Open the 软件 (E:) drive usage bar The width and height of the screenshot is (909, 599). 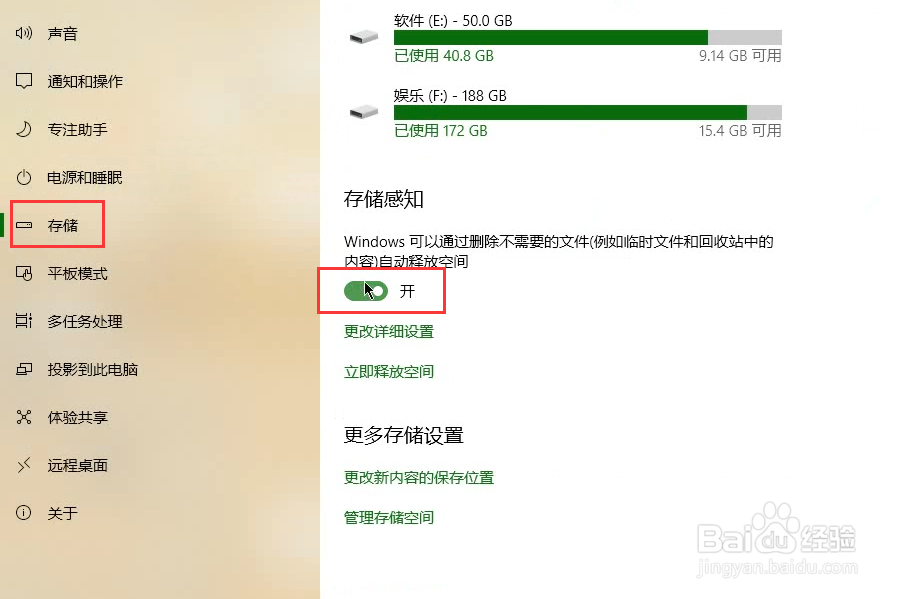tap(588, 38)
